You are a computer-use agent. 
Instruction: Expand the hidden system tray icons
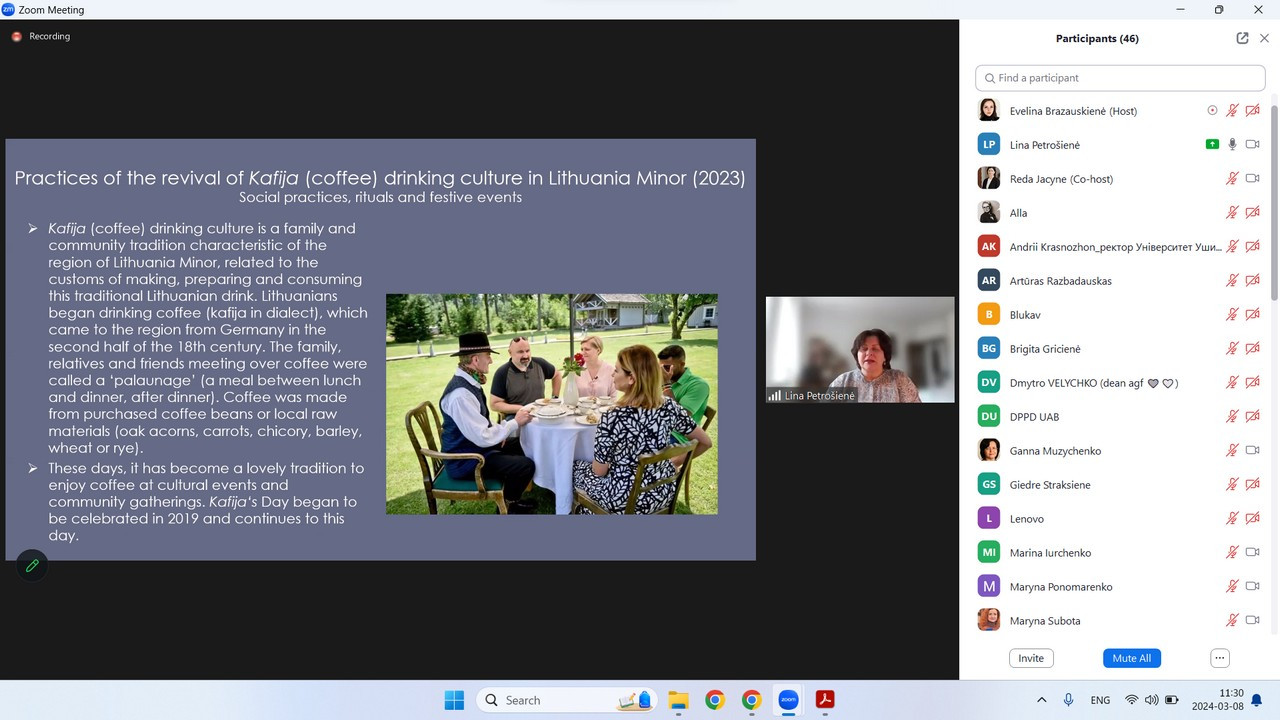tap(1042, 700)
